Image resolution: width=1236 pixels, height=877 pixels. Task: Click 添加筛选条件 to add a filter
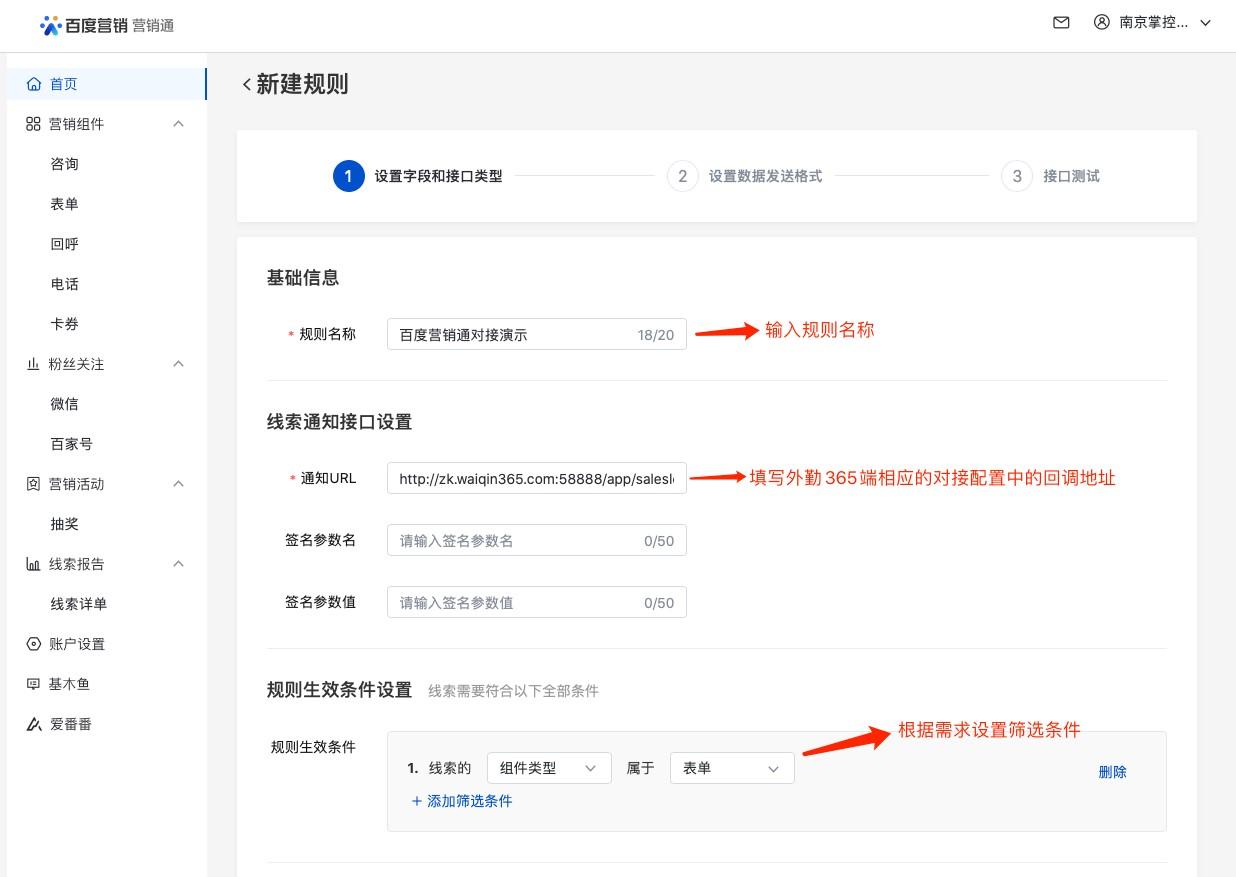tap(462, 801)
